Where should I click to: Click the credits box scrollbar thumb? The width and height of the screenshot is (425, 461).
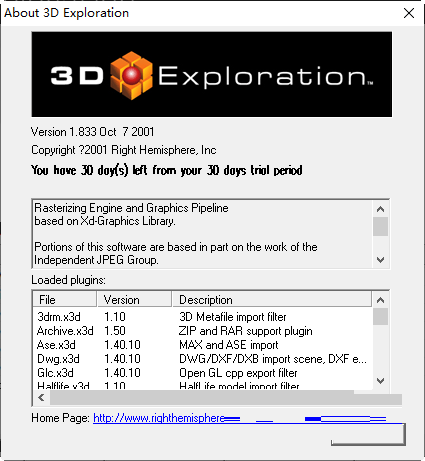[380, 227]
